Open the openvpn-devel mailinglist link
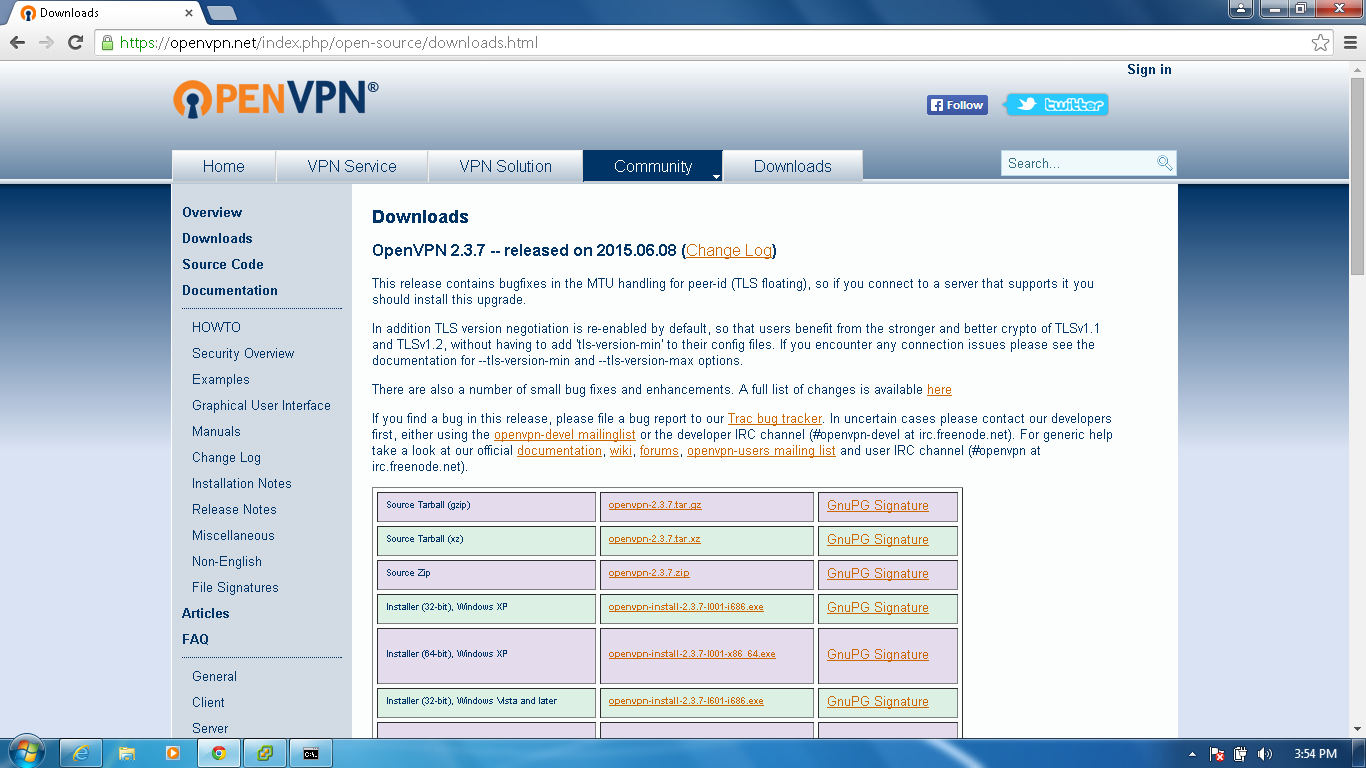This screenshot has height=768, width=1366. pyautogui.click(x=565, y=435)
